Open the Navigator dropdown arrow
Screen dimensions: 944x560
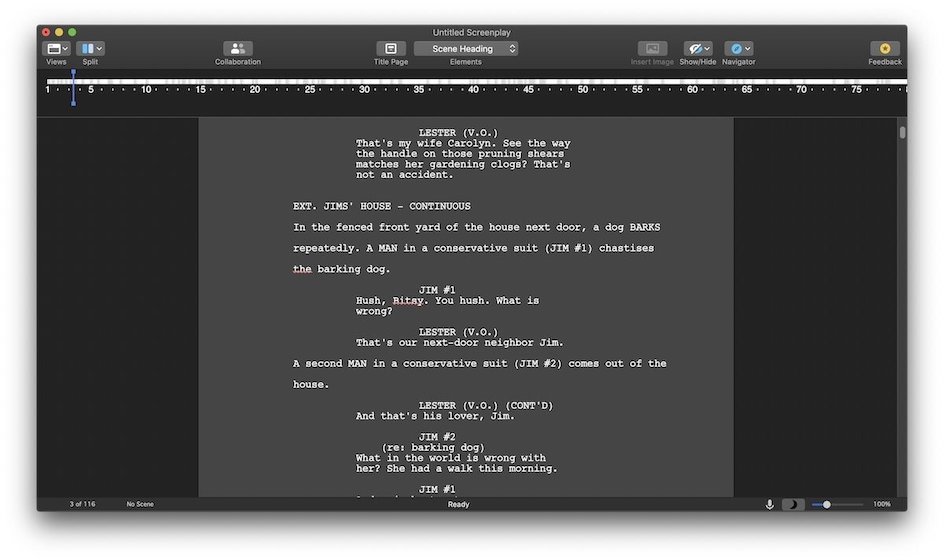748,48
